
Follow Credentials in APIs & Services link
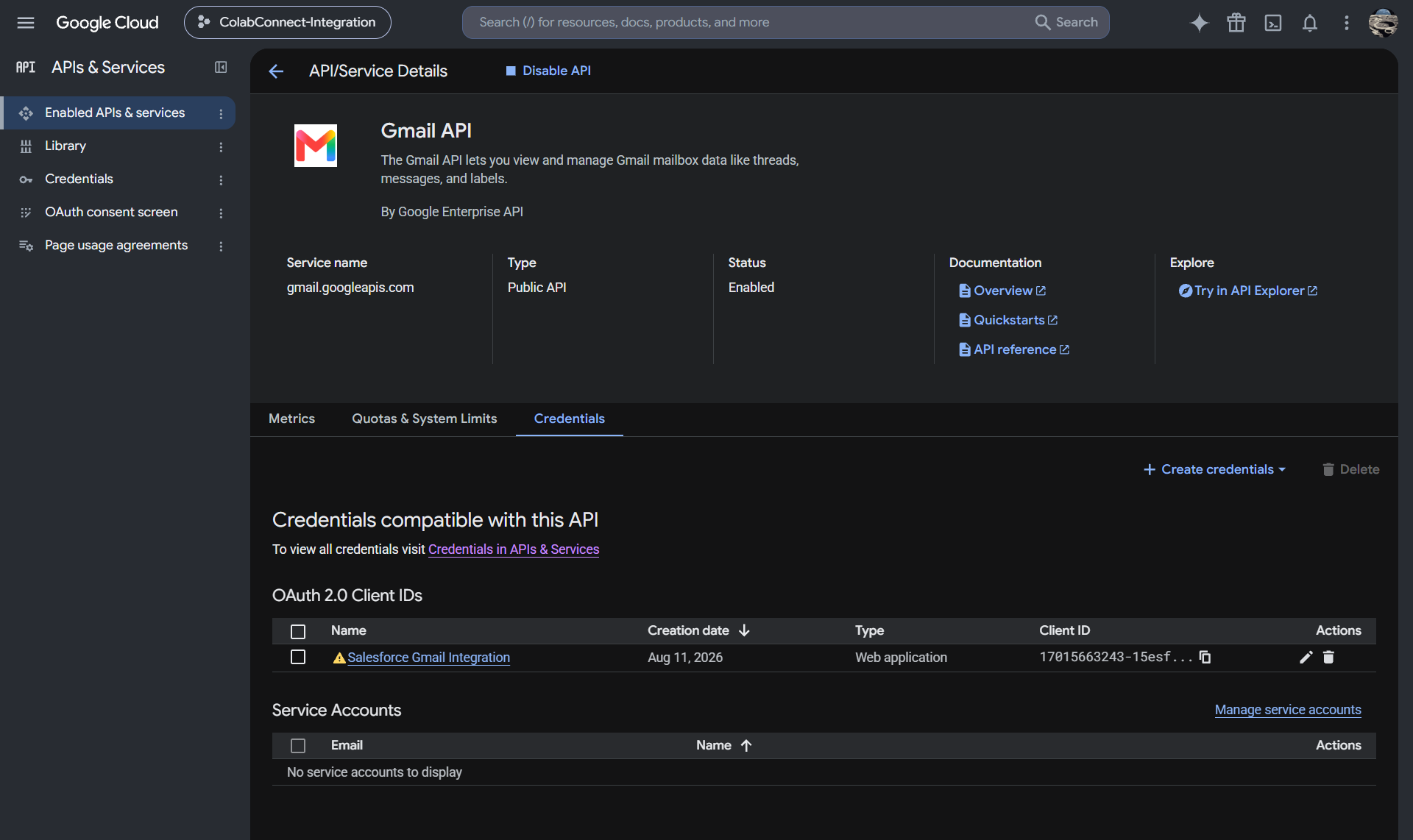click(x=514, y=549)
